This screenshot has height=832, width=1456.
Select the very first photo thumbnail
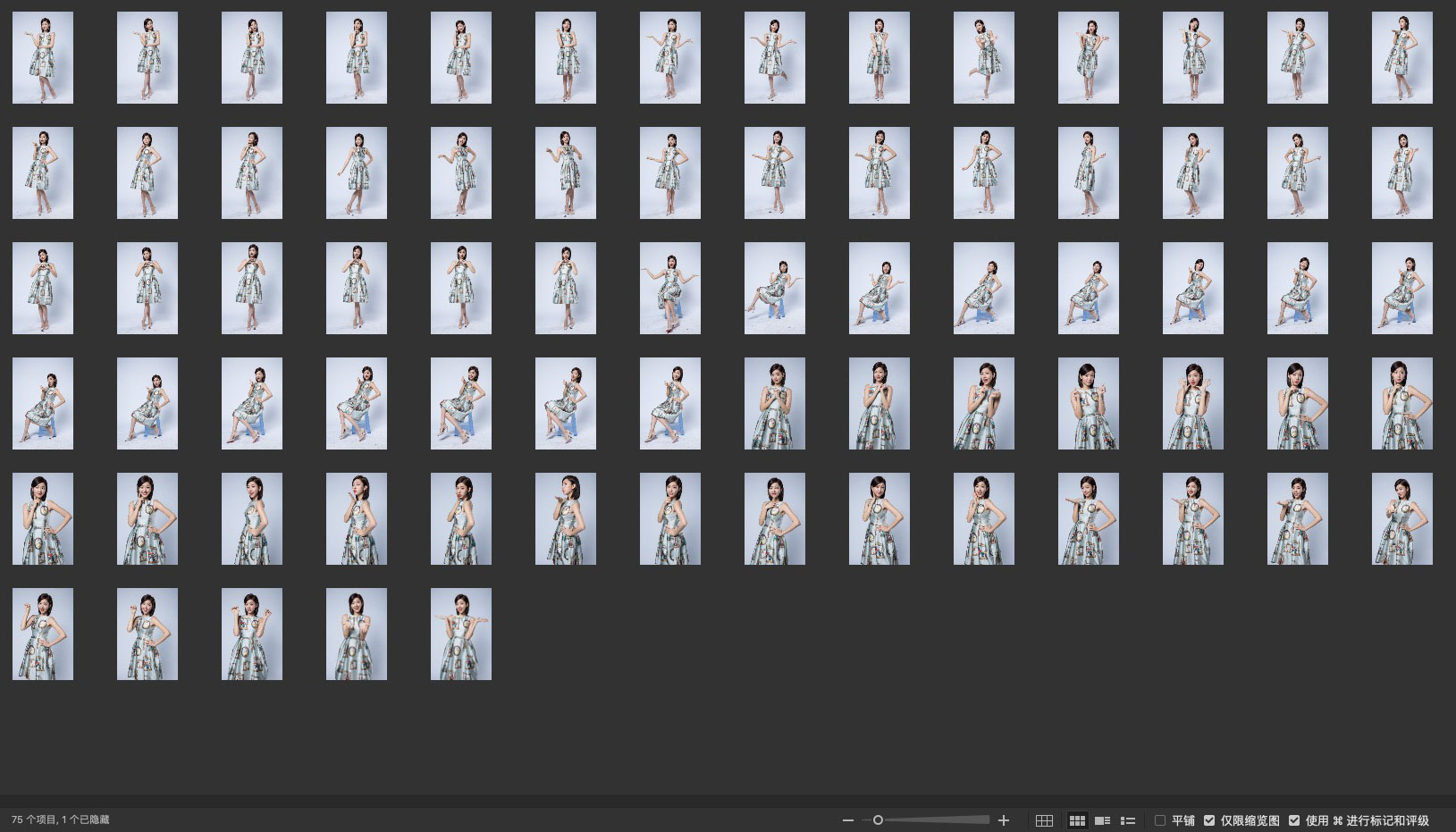43,58
